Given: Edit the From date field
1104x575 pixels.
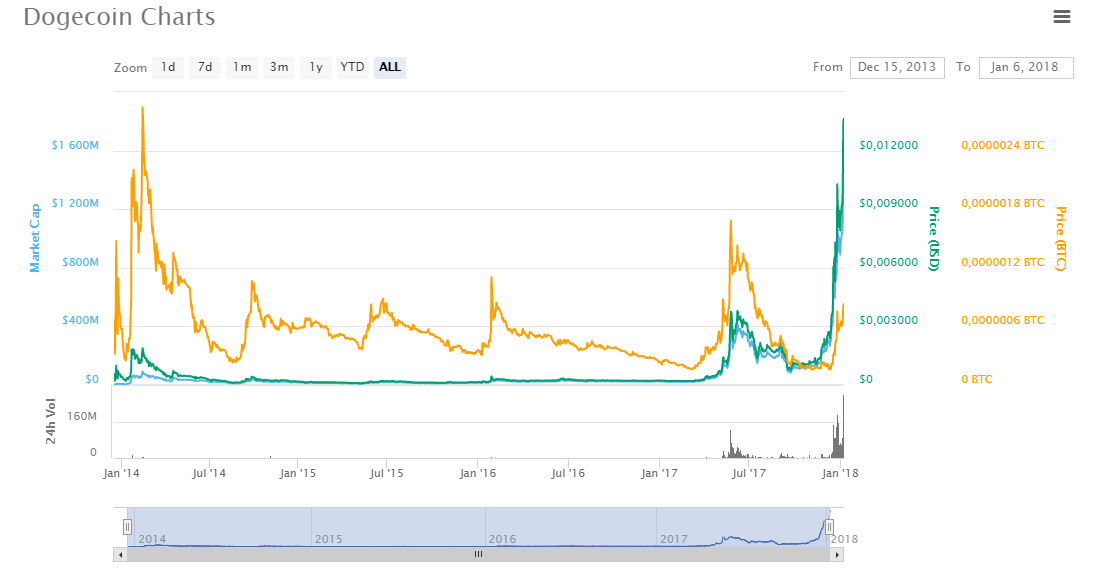Looking at the screenshot, I should (897, 68).
